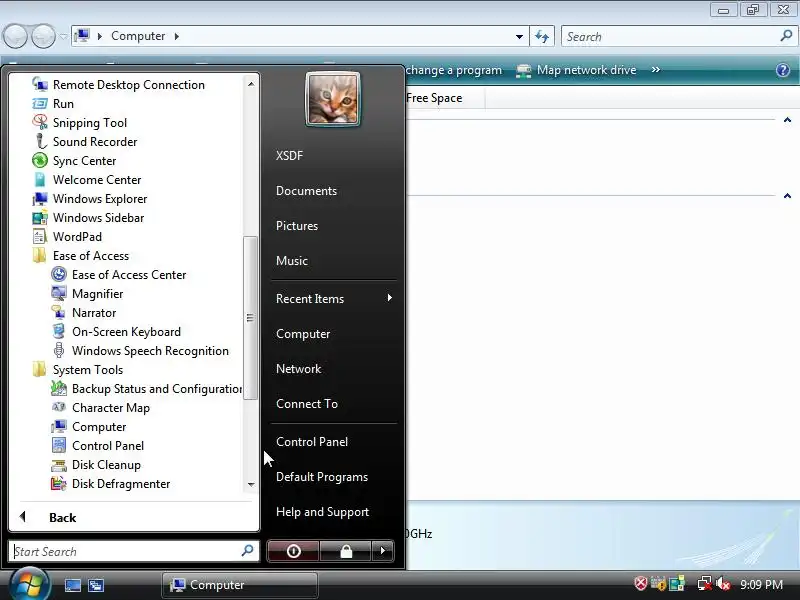Click programs list scroll up arrow
Screen dimensions: 800x600
point(251,84)
